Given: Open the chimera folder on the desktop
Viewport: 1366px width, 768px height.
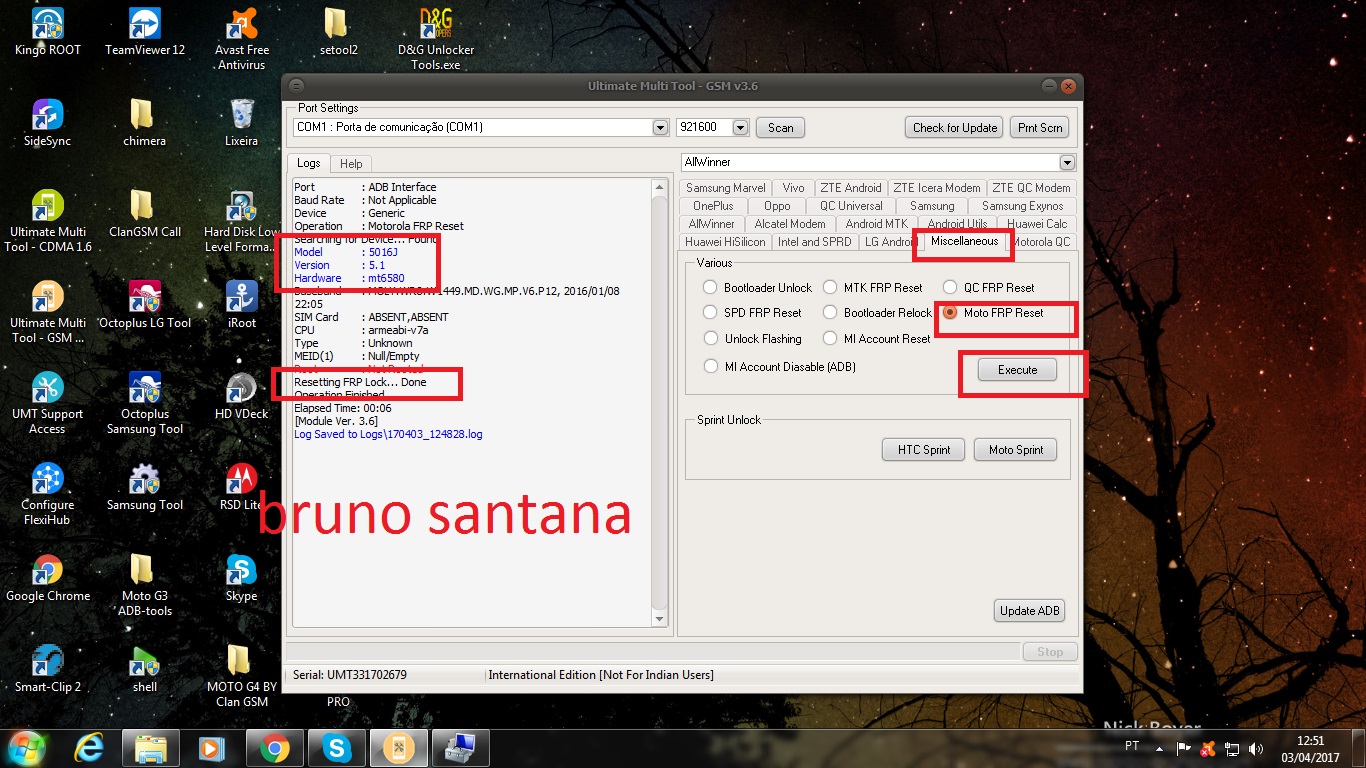Looking at the screenshot, I should (x=145, y=123).
